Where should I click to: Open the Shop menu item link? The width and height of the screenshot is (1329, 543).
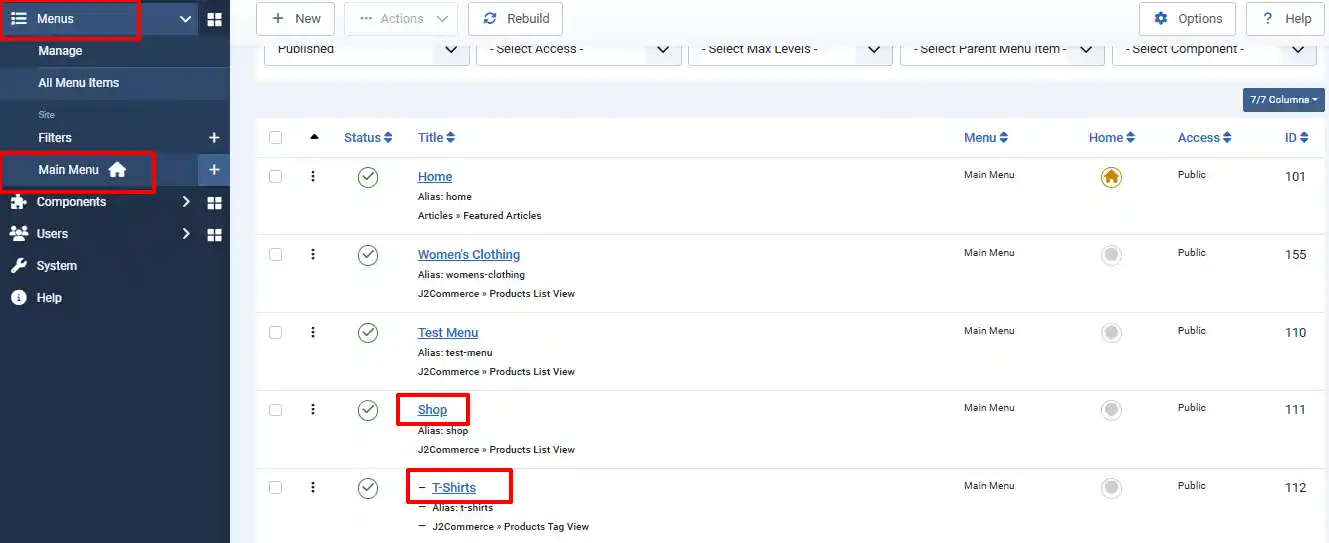432,410
